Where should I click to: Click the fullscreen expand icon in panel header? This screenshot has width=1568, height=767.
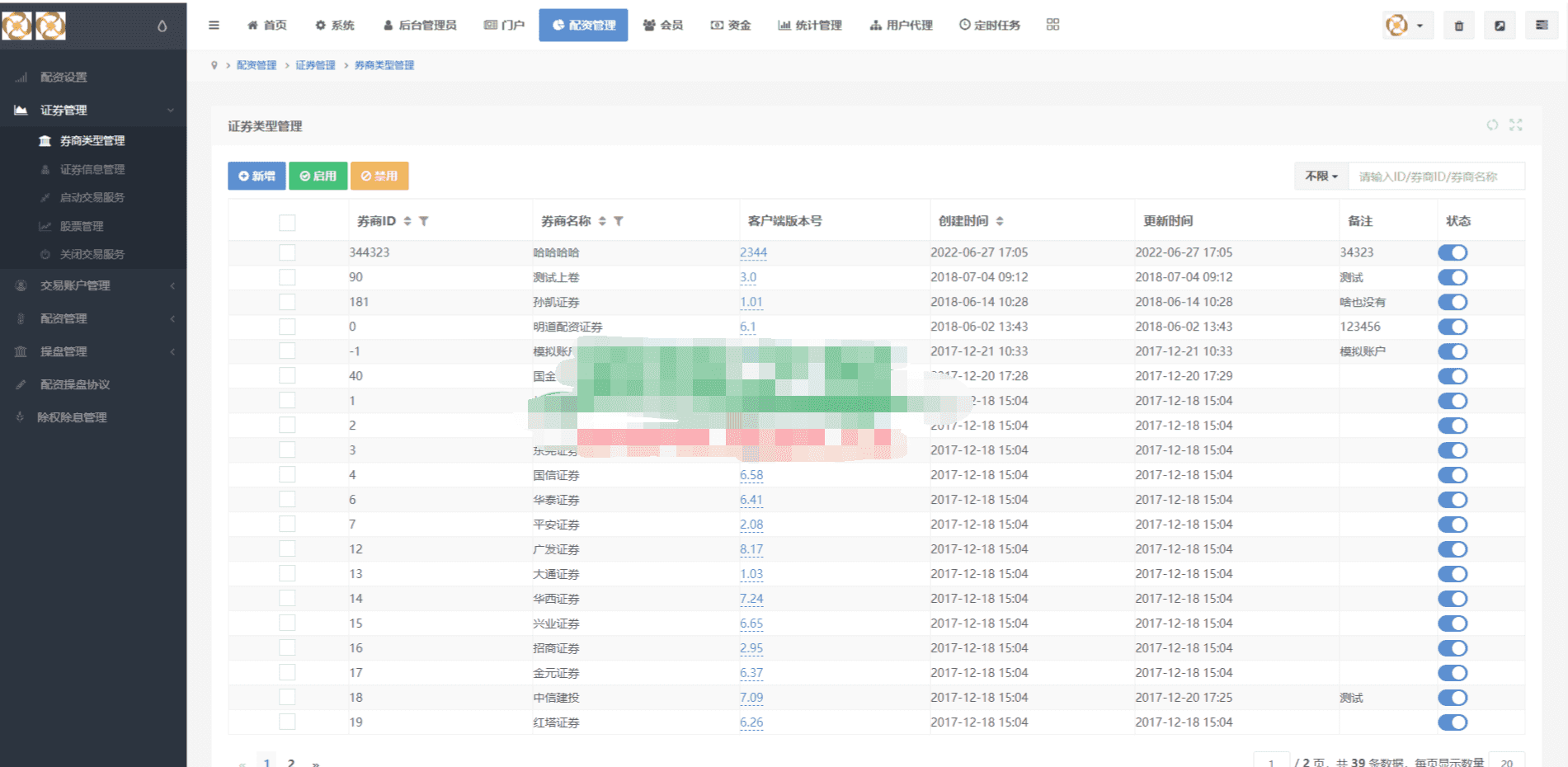coord(1516,125)
